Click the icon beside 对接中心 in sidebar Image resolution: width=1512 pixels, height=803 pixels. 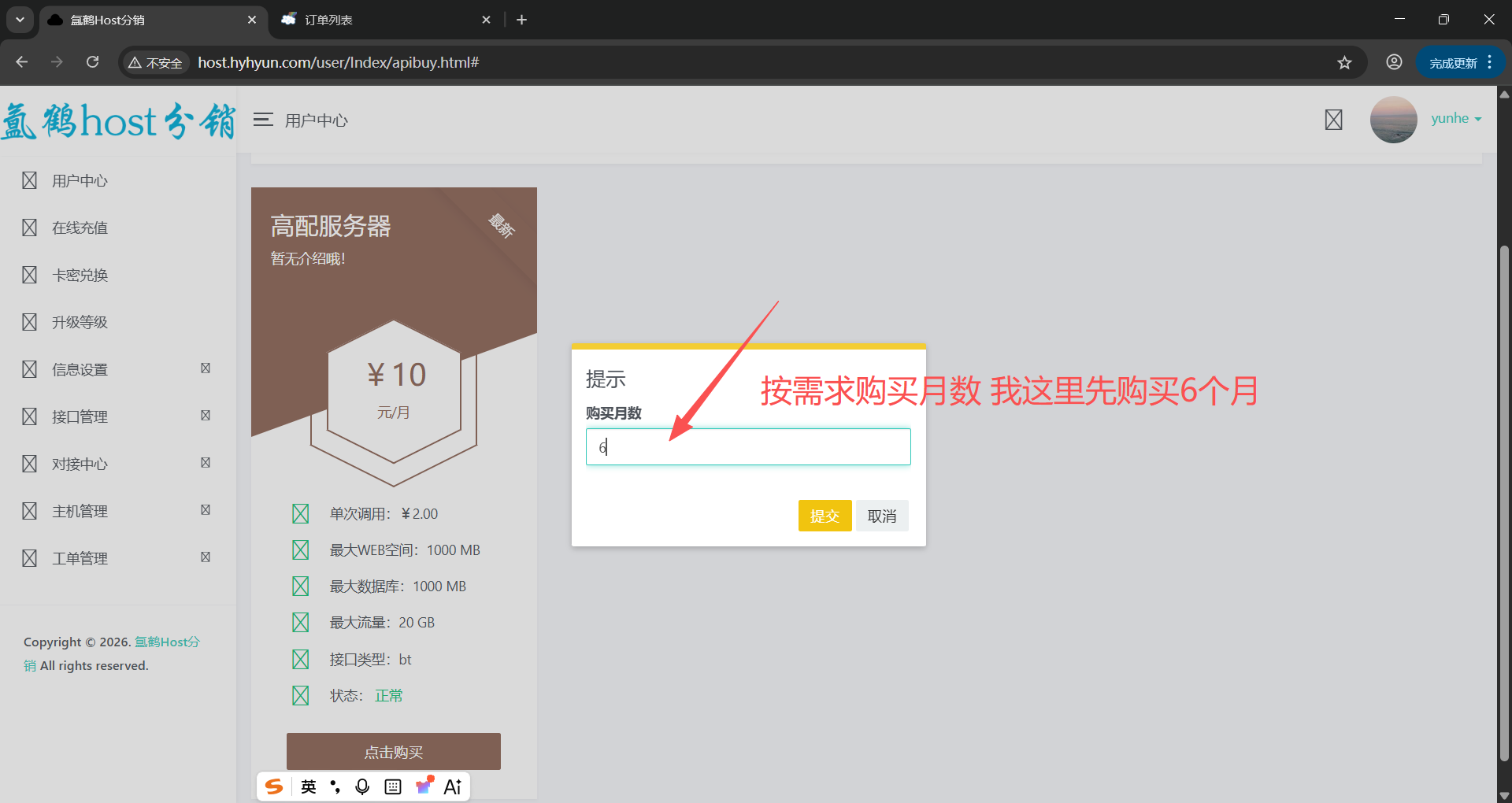point(30,464)
